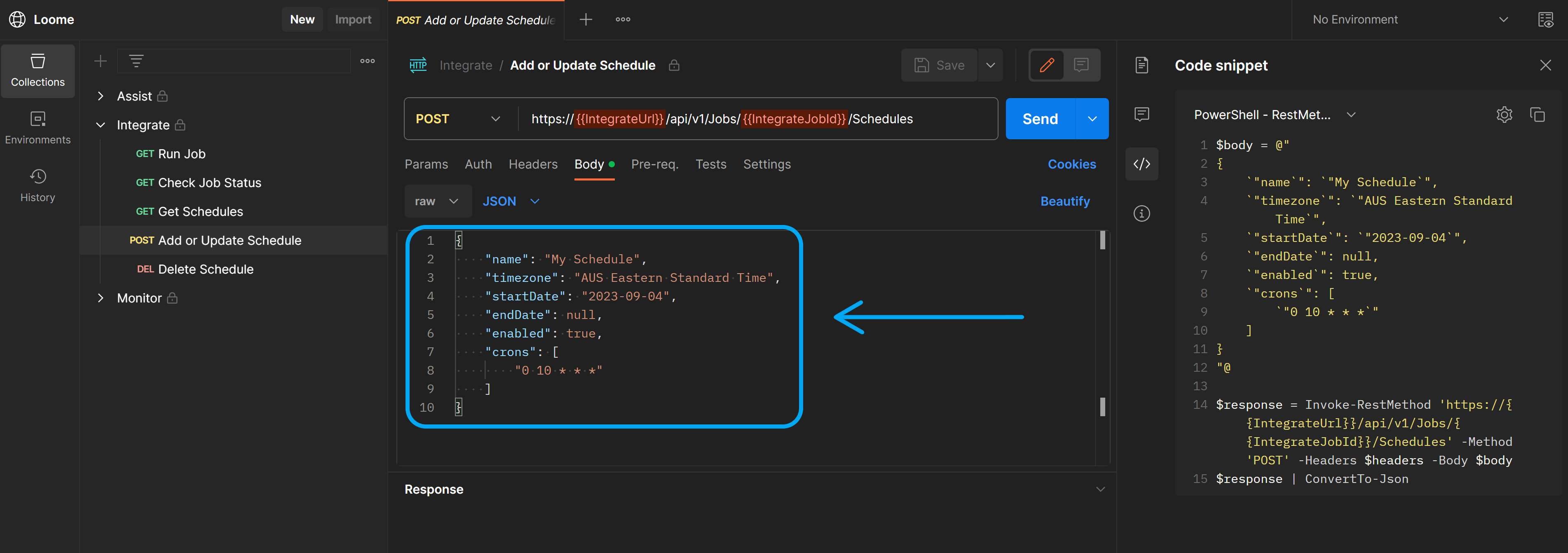Open code snippet settings gear
This screenshot has height=553, width=1568.
pyautogui.click(x=1504, y=115)
